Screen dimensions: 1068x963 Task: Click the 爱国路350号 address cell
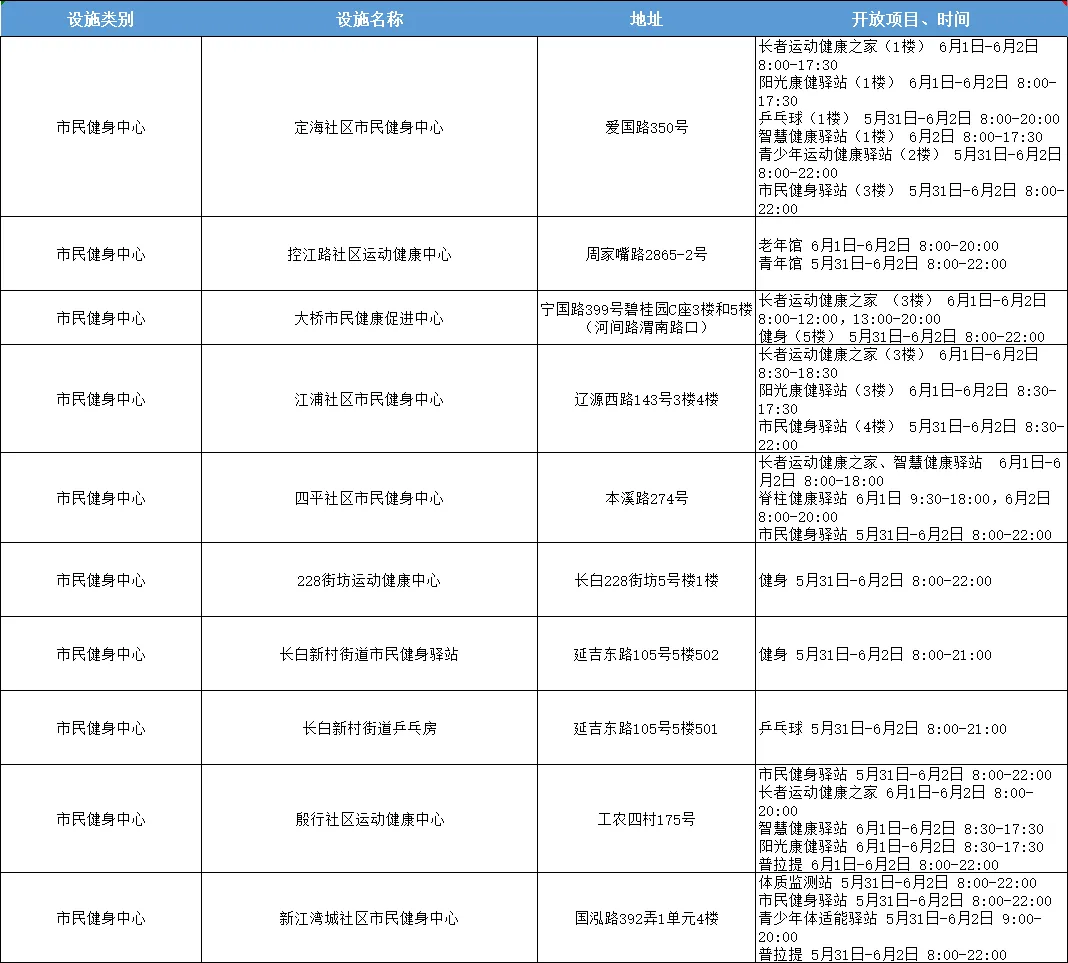point(646,128)
